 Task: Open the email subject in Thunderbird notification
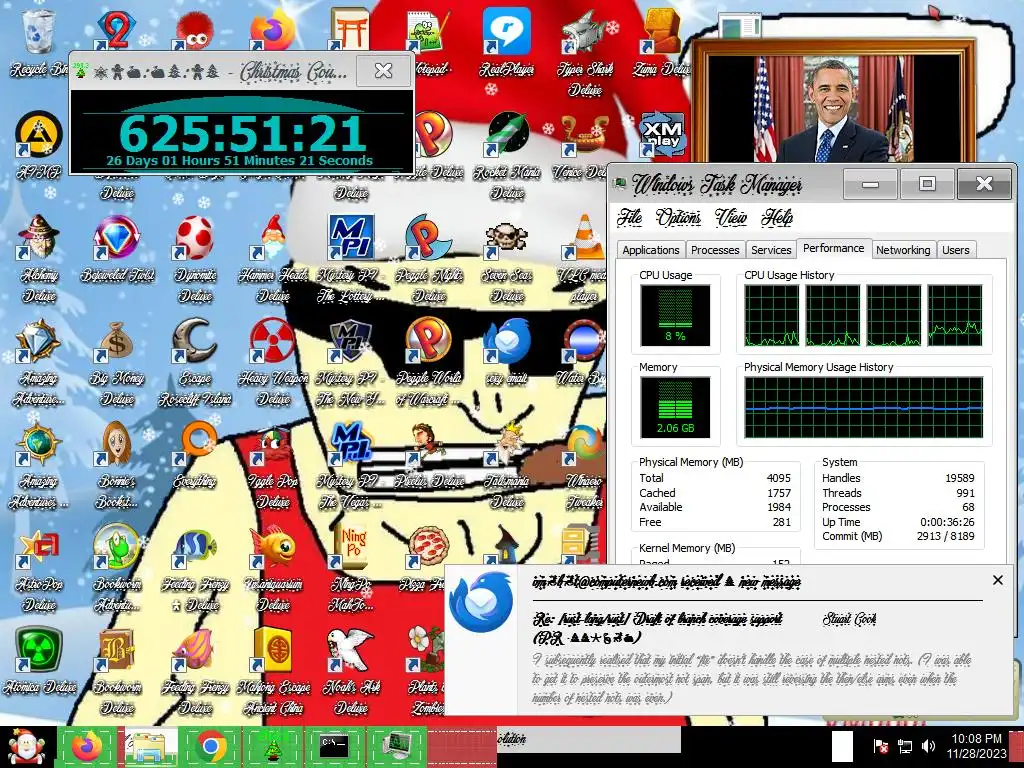(658, 627)
